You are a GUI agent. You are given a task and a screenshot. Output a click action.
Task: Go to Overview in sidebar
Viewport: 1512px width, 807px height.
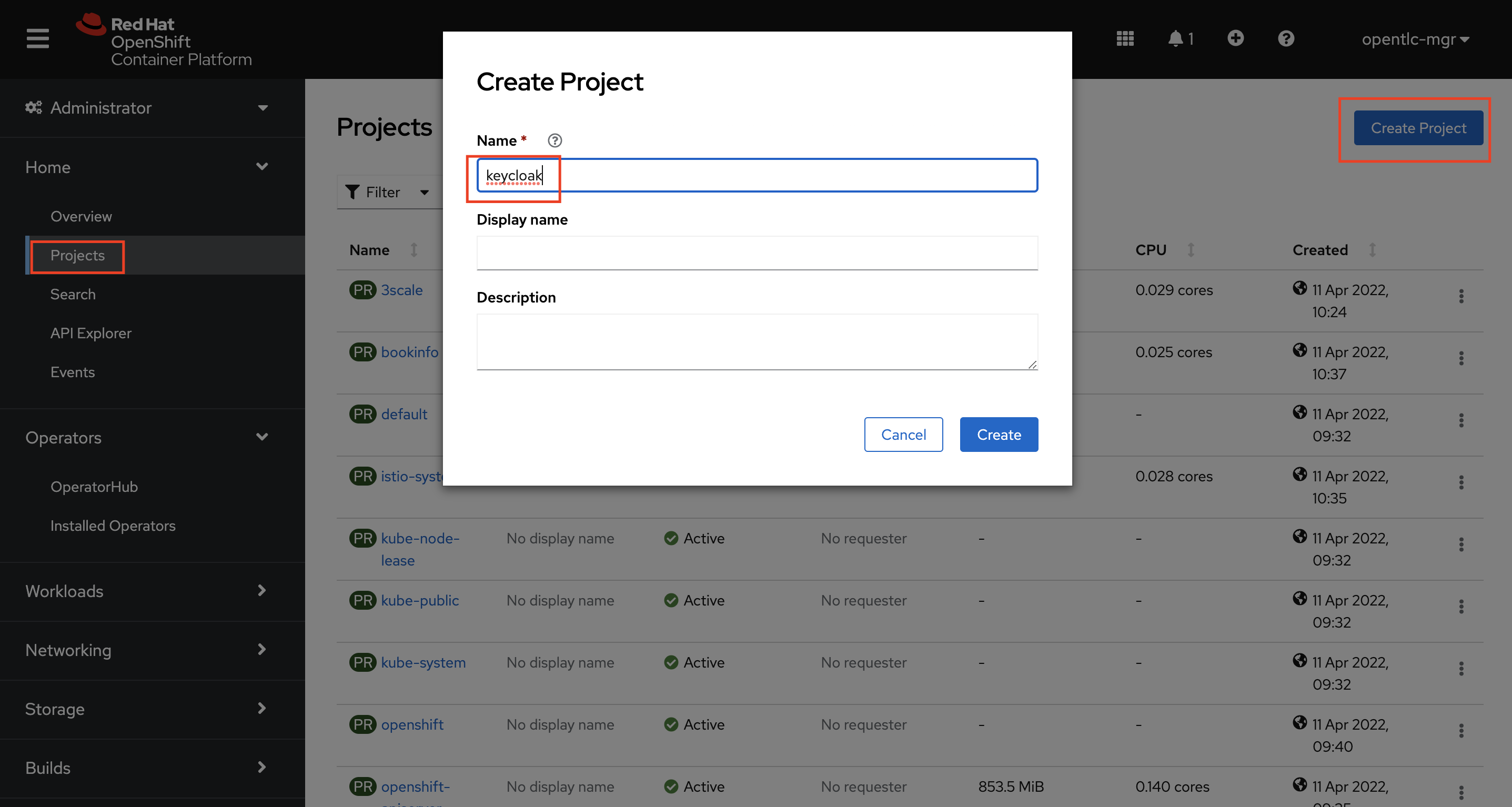tap(81, 217)
